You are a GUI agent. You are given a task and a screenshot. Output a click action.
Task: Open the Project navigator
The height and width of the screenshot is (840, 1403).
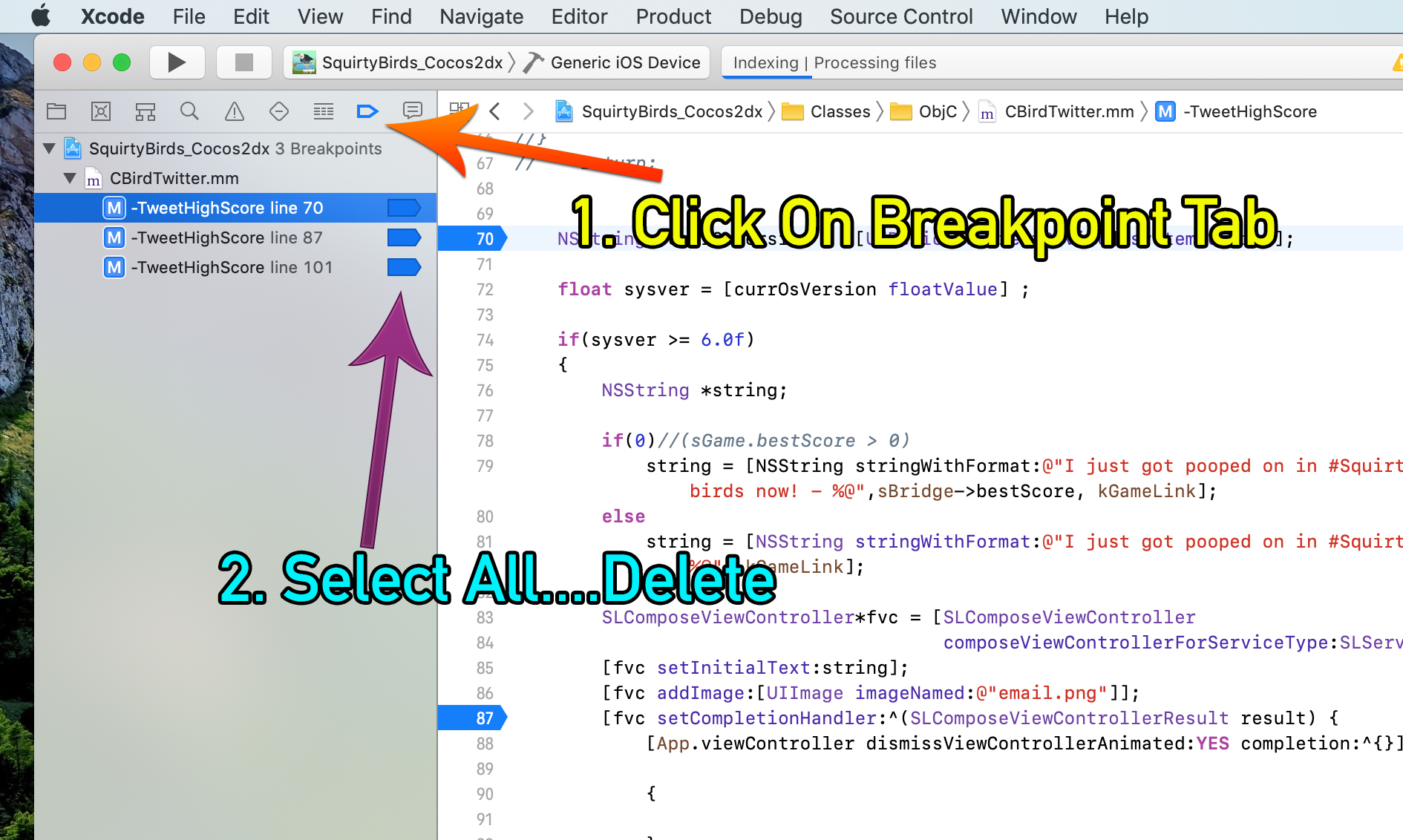coord(56,111)
